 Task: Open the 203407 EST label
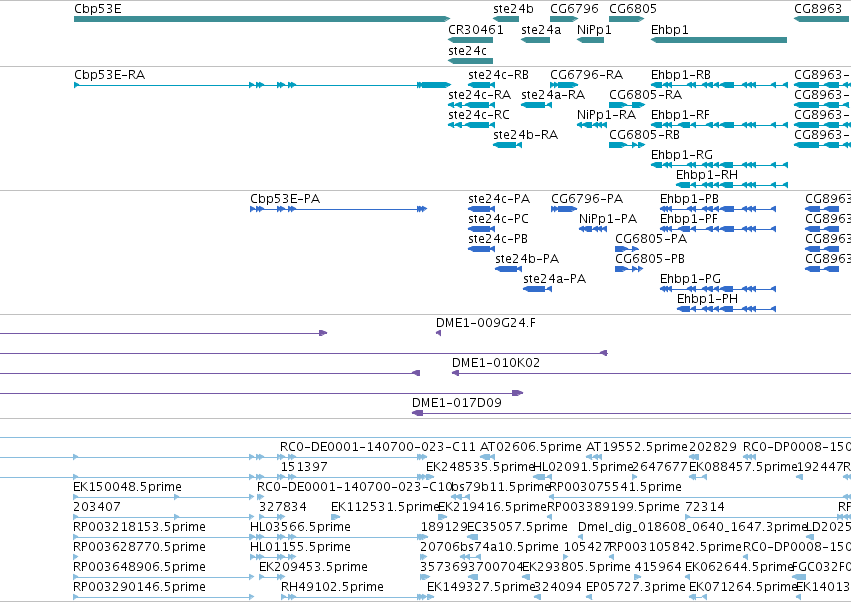[x=97, y=508]
